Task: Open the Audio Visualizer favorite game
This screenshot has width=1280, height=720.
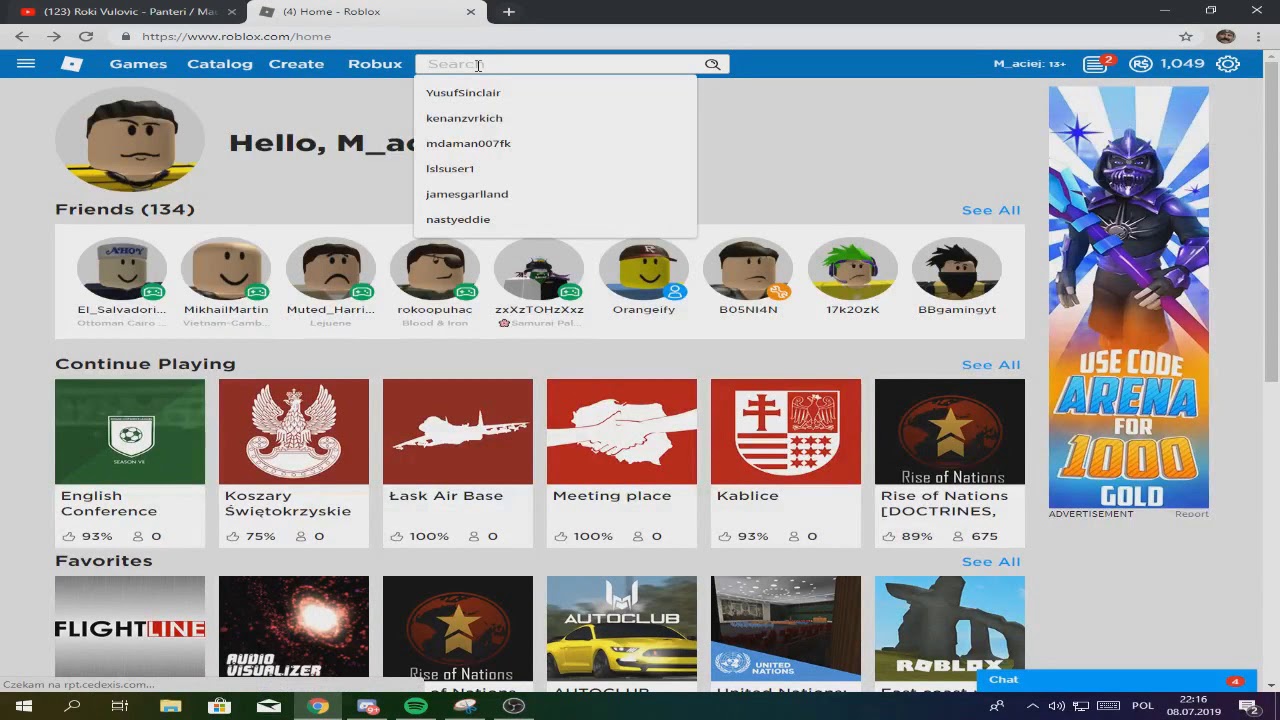Action: pyautogui.click(x=294, y=627)
